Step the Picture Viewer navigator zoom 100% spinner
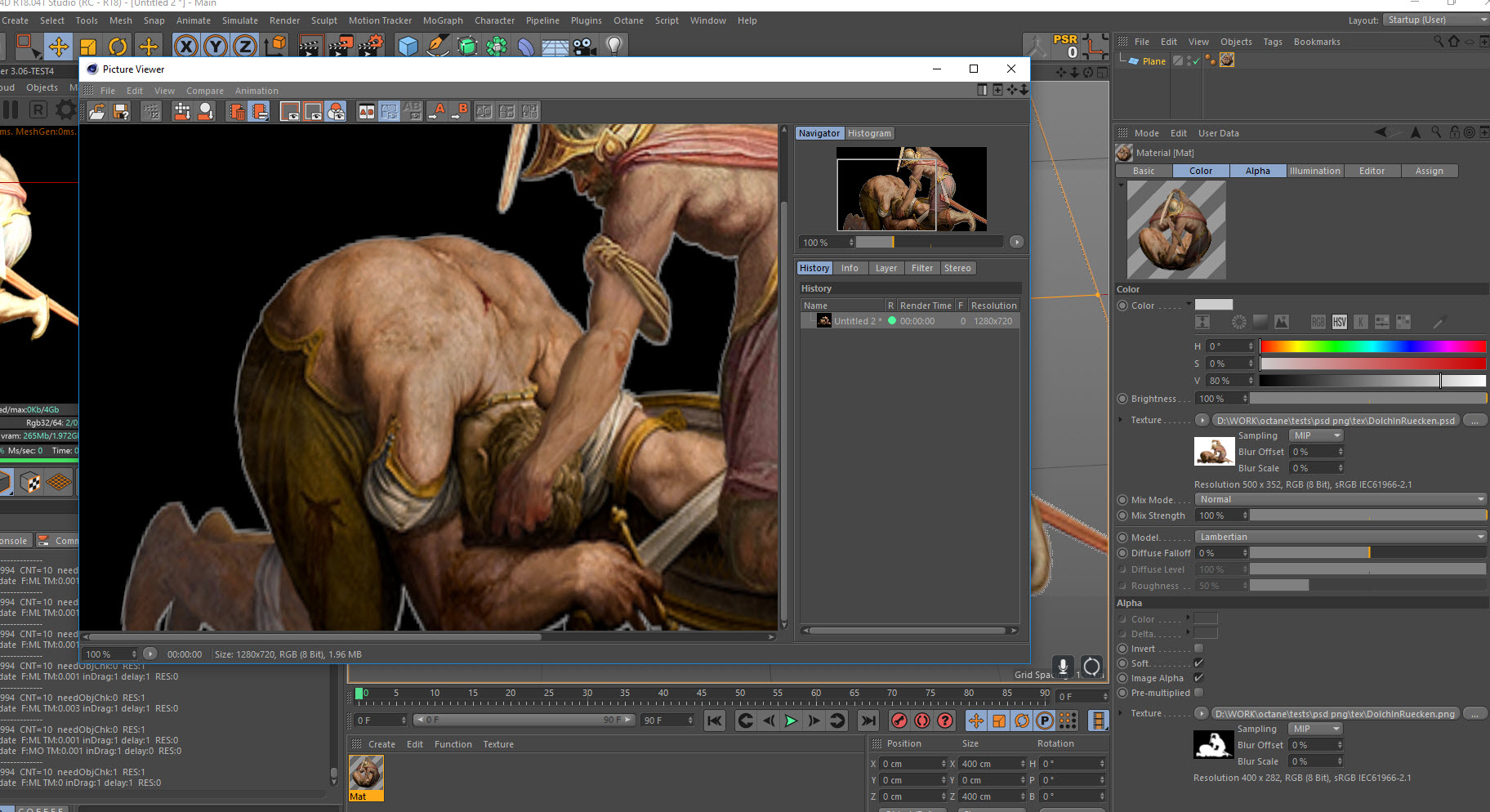The image size is (1490, 812). tap(851, 242)
